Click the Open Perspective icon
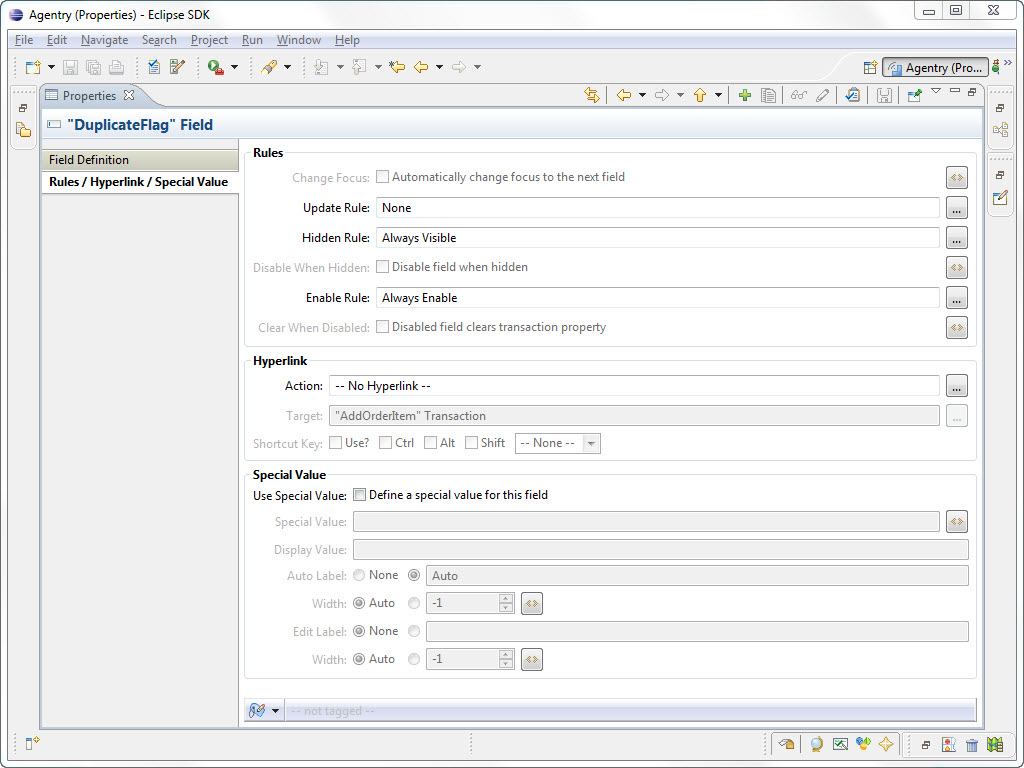The image size is (1024, 768). click(870, 67)
